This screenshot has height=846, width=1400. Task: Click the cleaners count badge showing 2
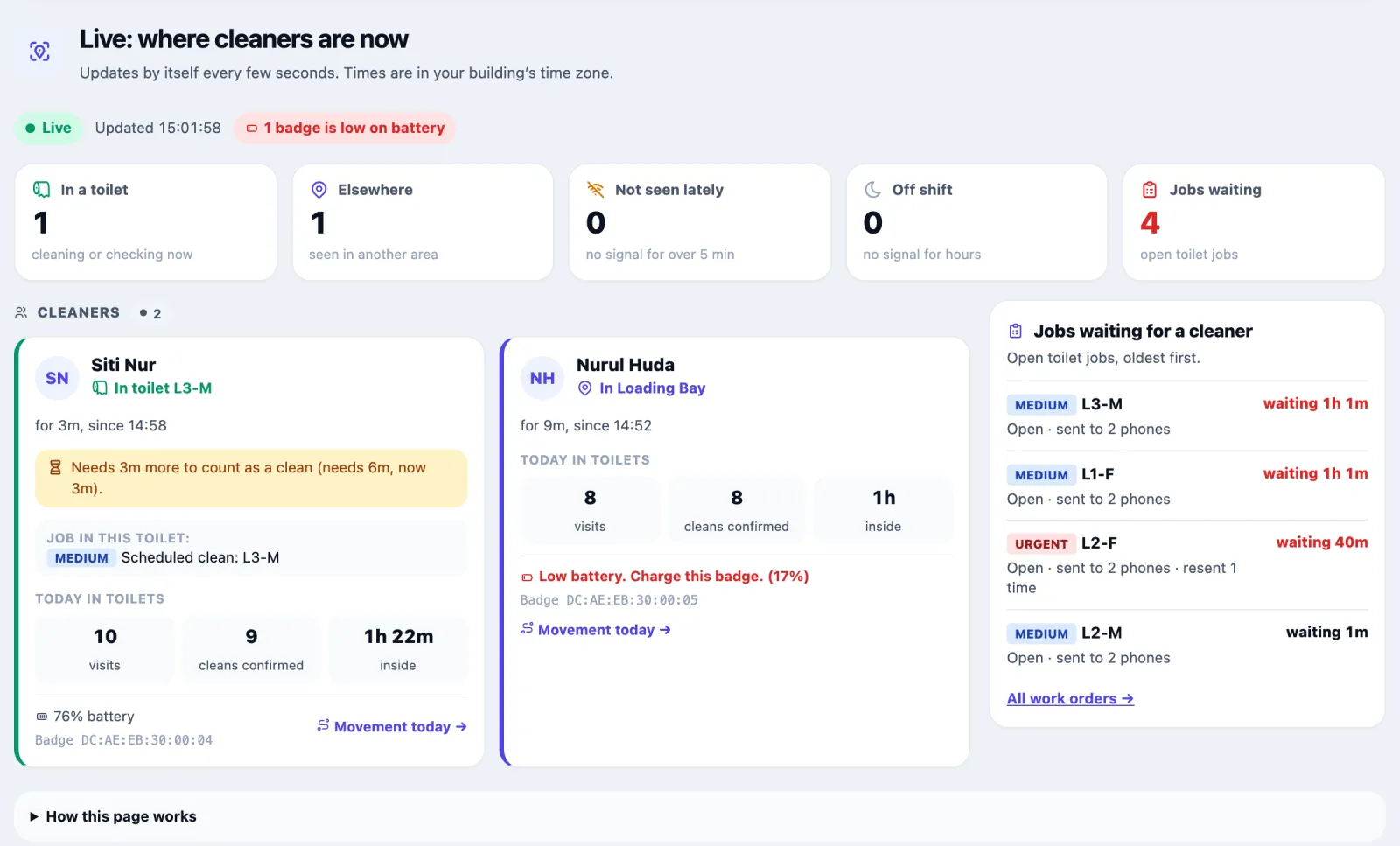[150, 313]
